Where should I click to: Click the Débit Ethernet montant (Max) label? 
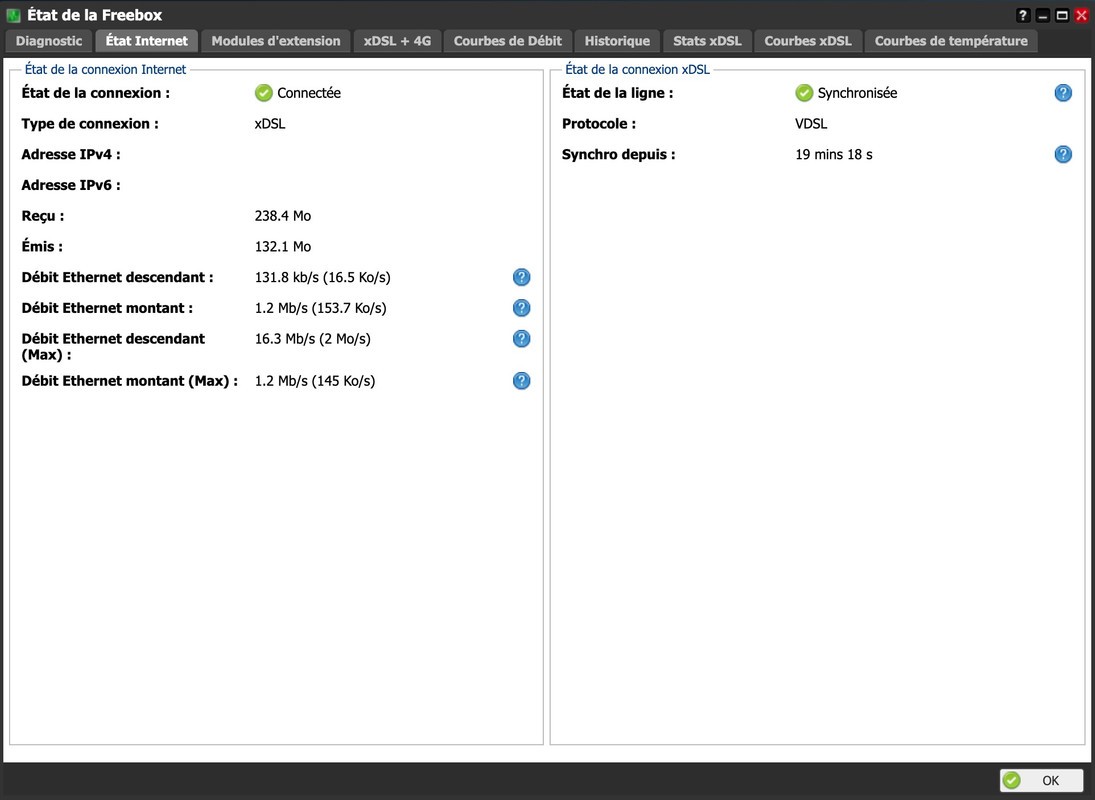click(129, 380)
